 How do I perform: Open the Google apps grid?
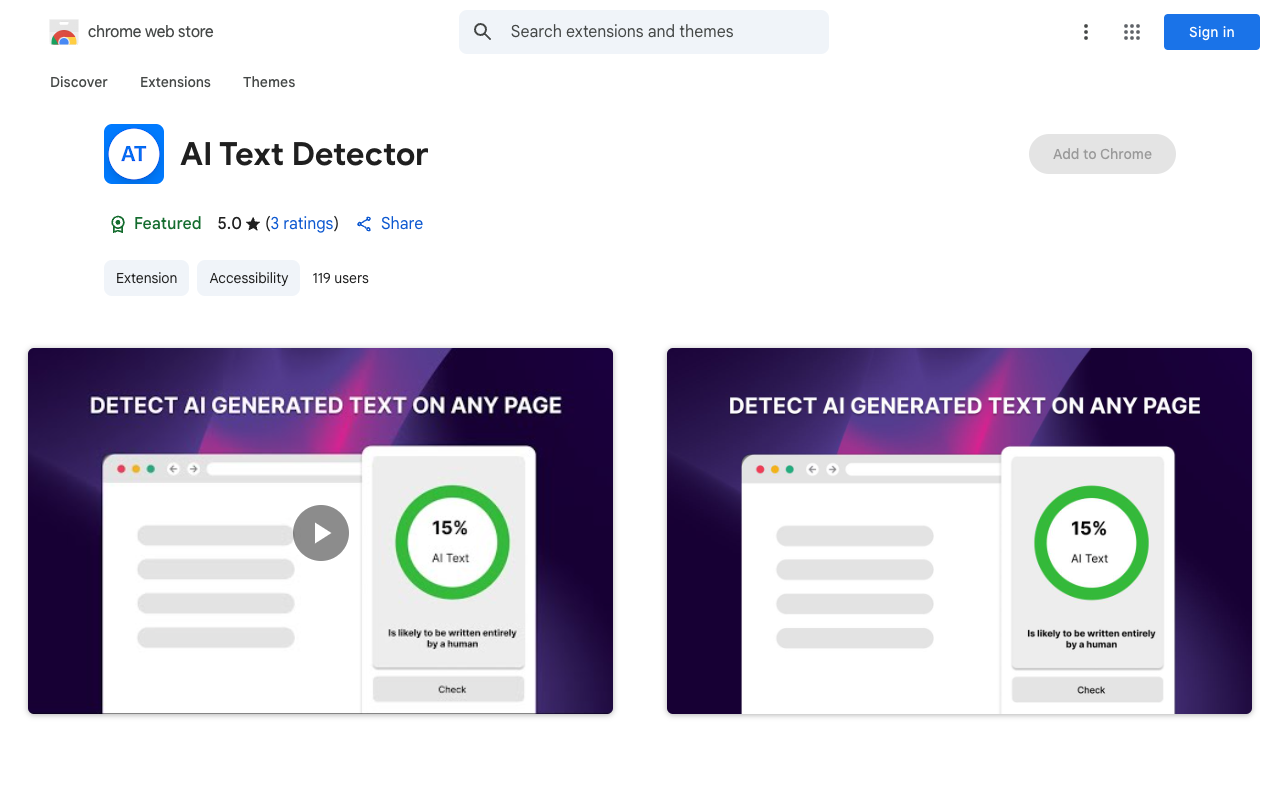[x=1132, y=32]
